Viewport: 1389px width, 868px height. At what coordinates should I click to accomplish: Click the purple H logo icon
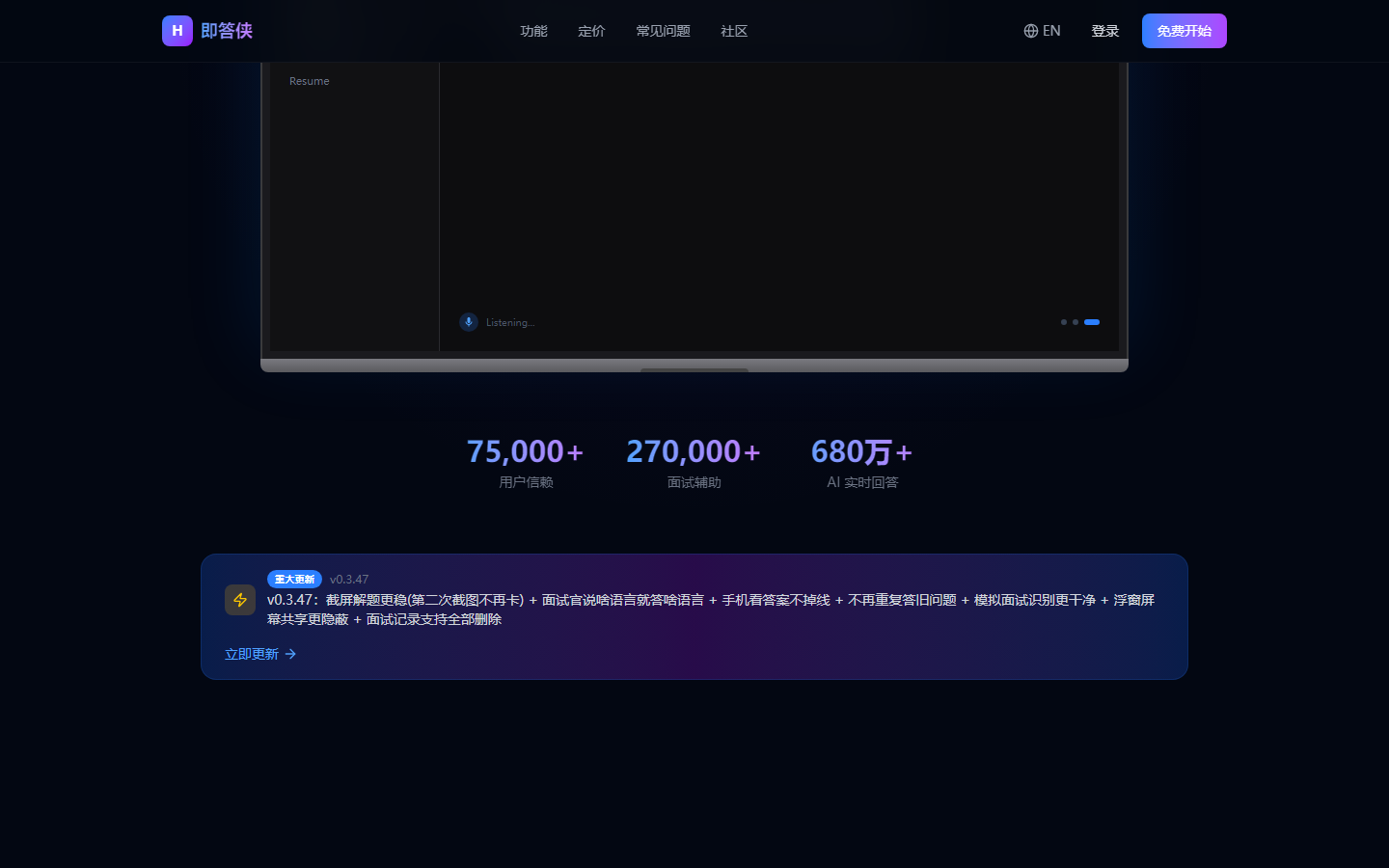point(177,31)
